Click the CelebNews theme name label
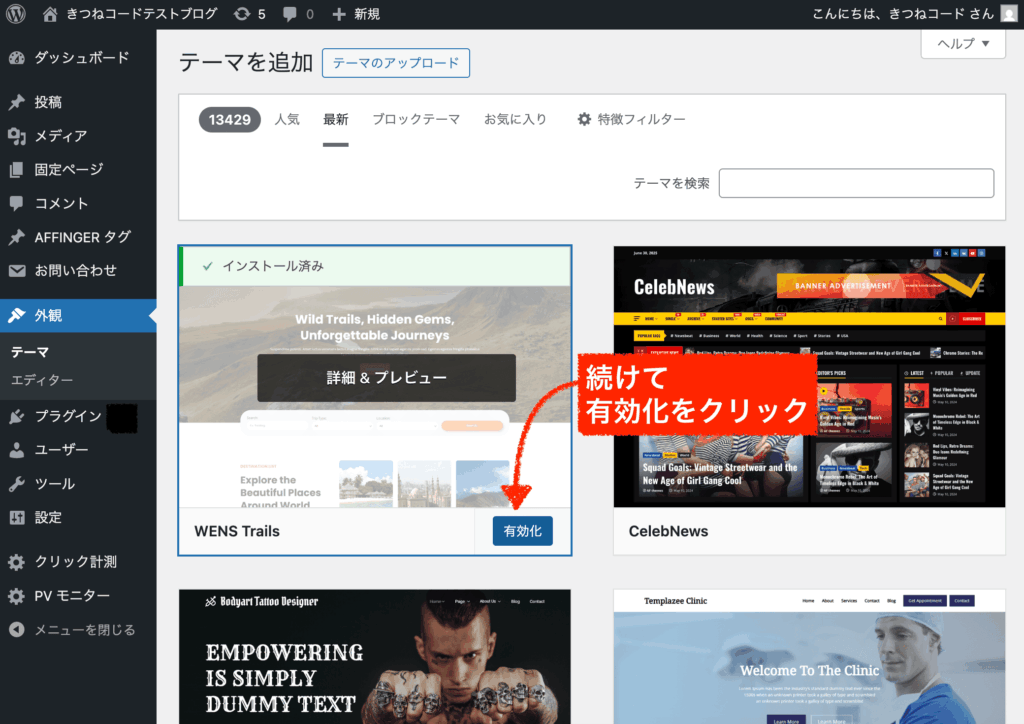 (668, 531)
